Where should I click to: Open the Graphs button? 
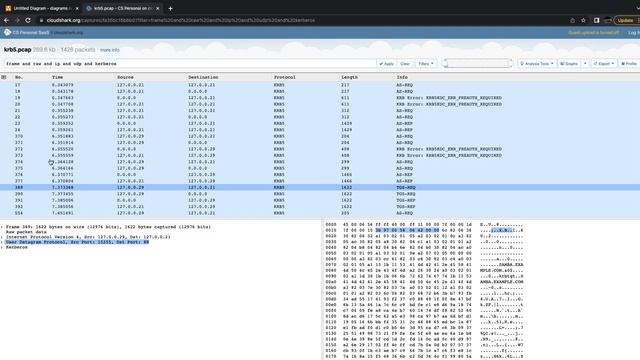coord(569,64)
